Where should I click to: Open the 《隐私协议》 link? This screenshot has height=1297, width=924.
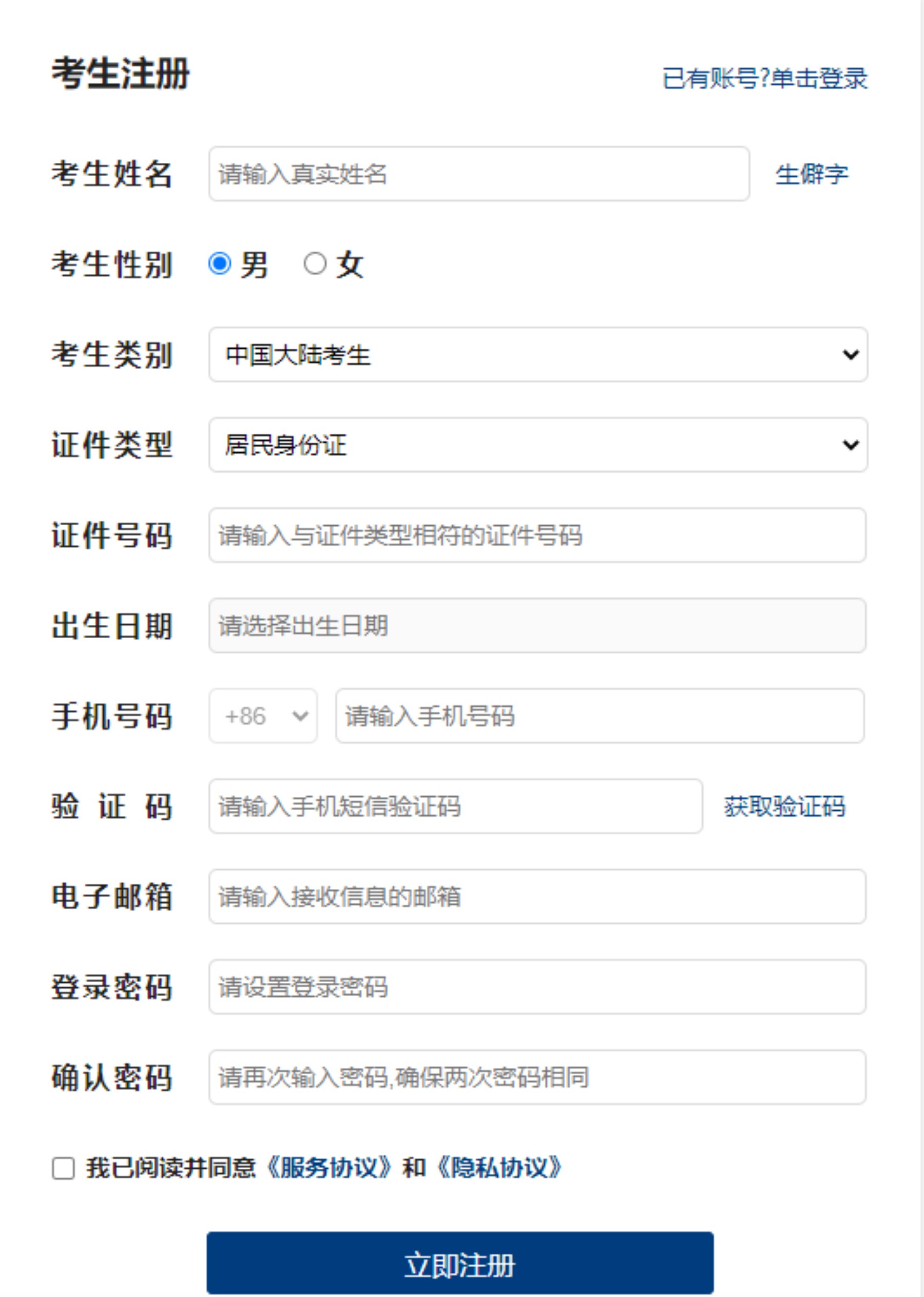499,1168
